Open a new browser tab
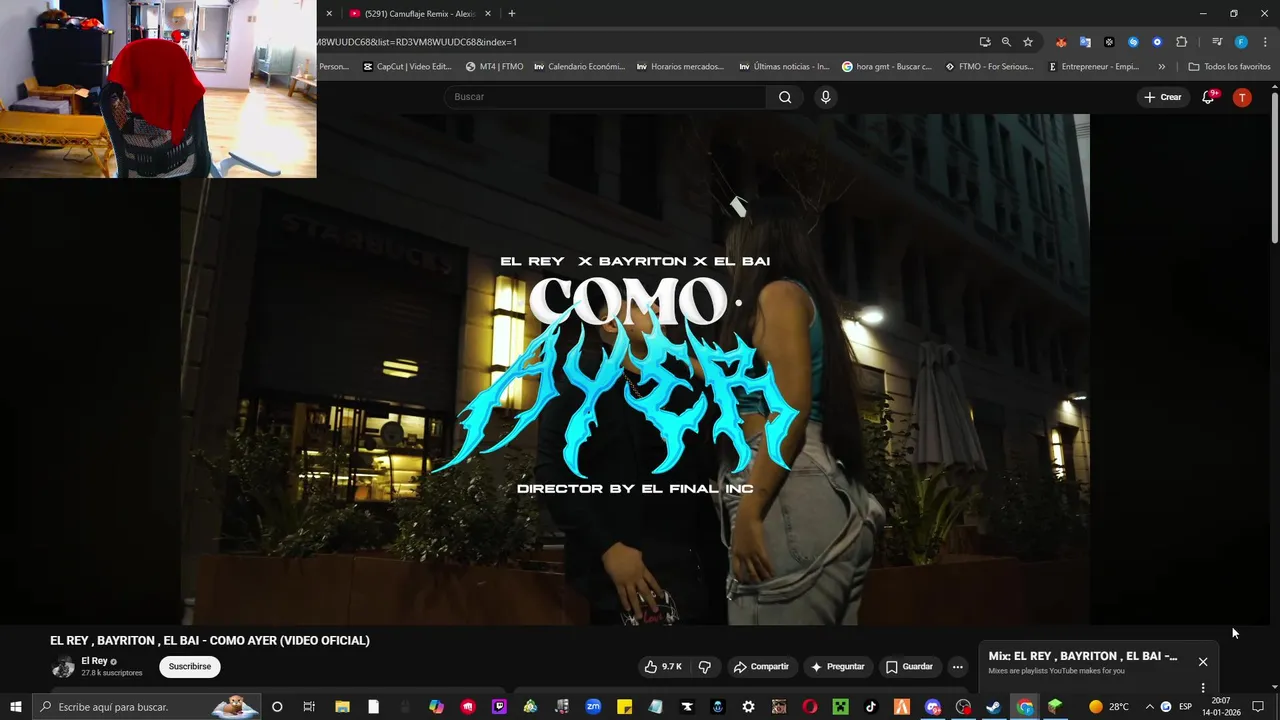1280x720 pixels. [512, 14]
